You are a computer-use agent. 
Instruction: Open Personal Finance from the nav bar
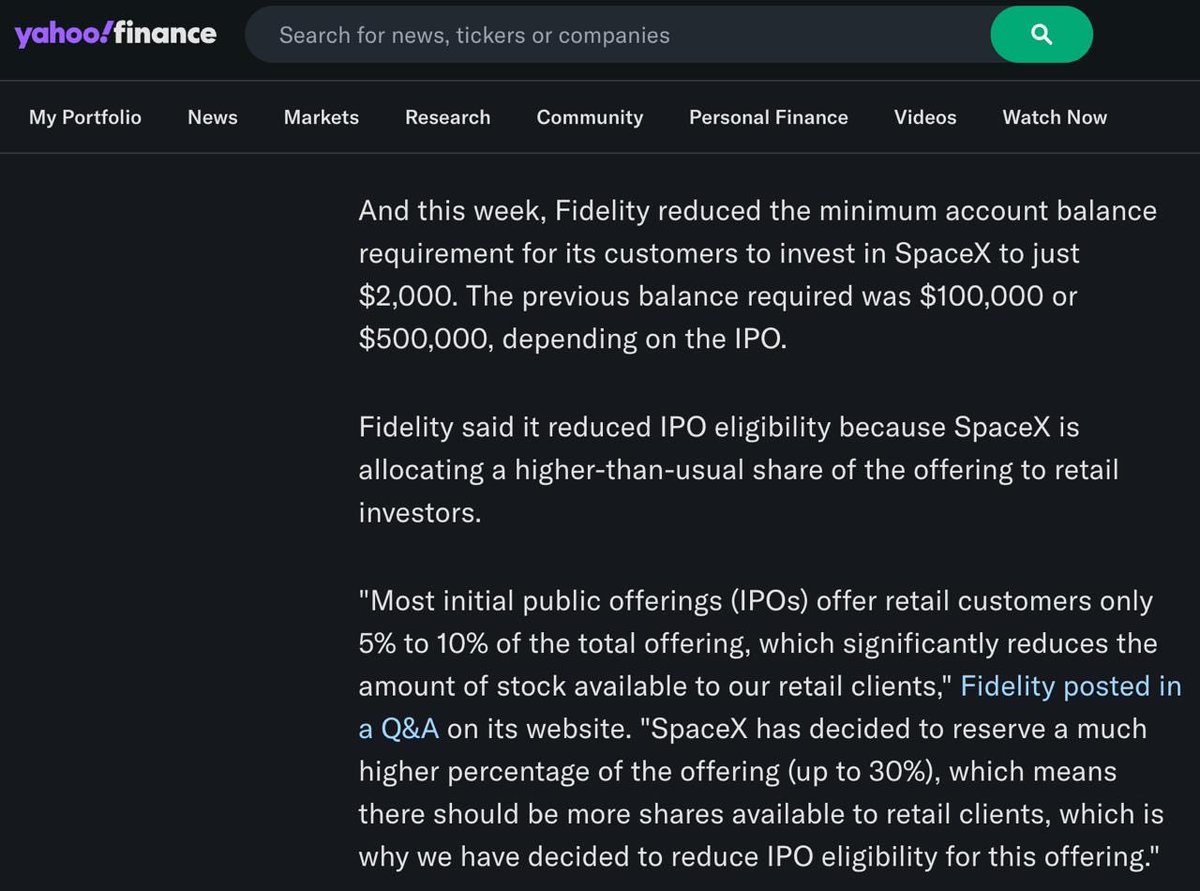768,117
